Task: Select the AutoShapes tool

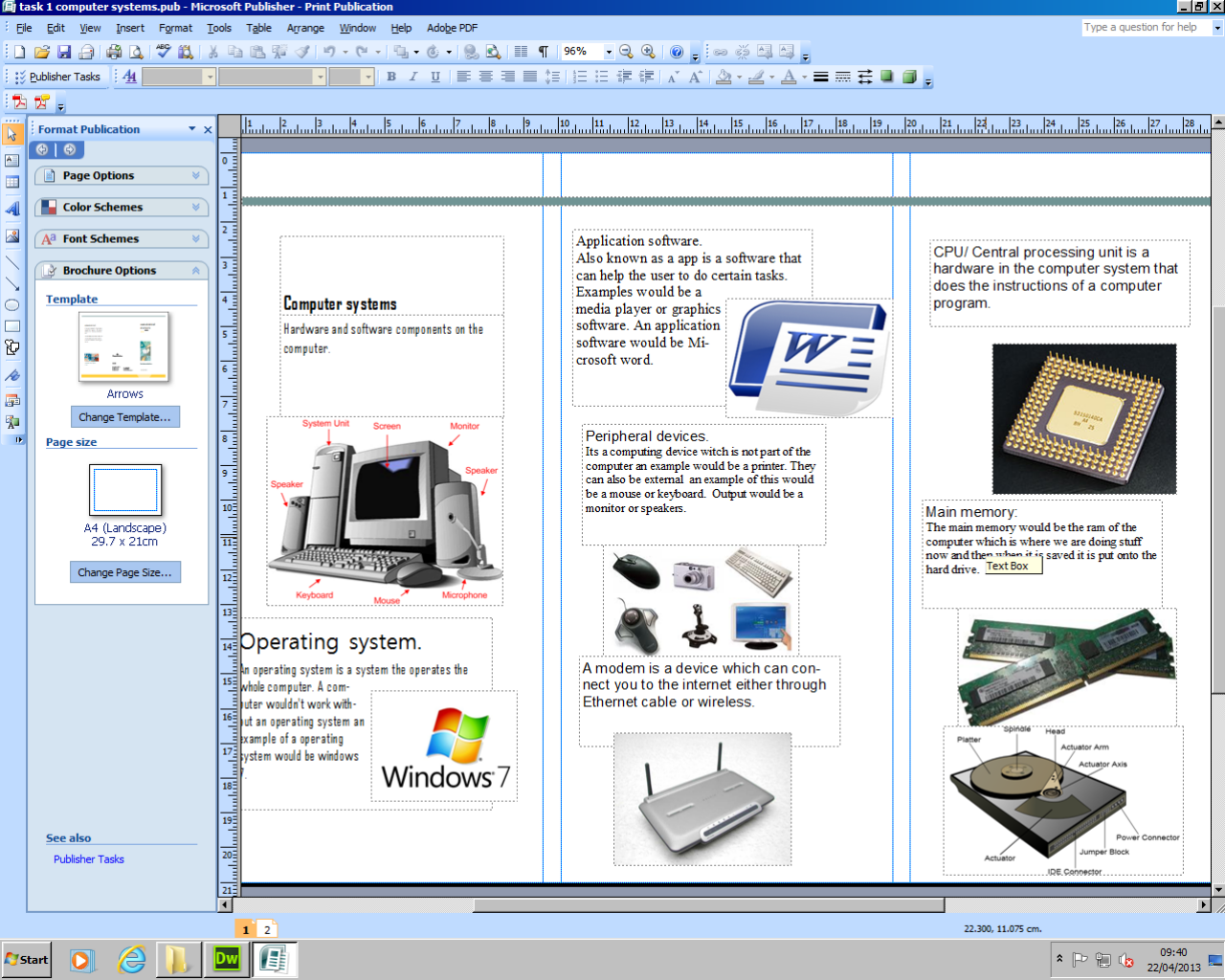Action: click(x=12, y=348)
